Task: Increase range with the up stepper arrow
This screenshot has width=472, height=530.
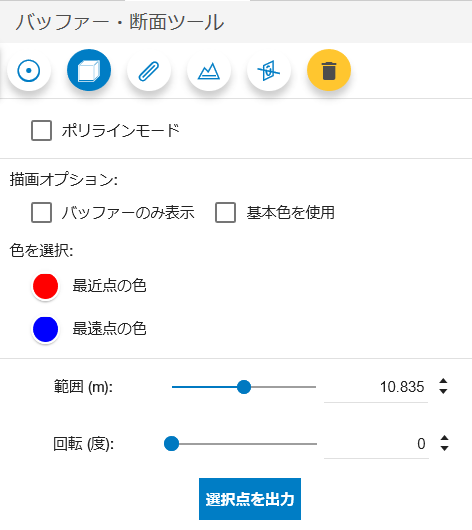Action: pyautogui.click(x=443, y=381)
